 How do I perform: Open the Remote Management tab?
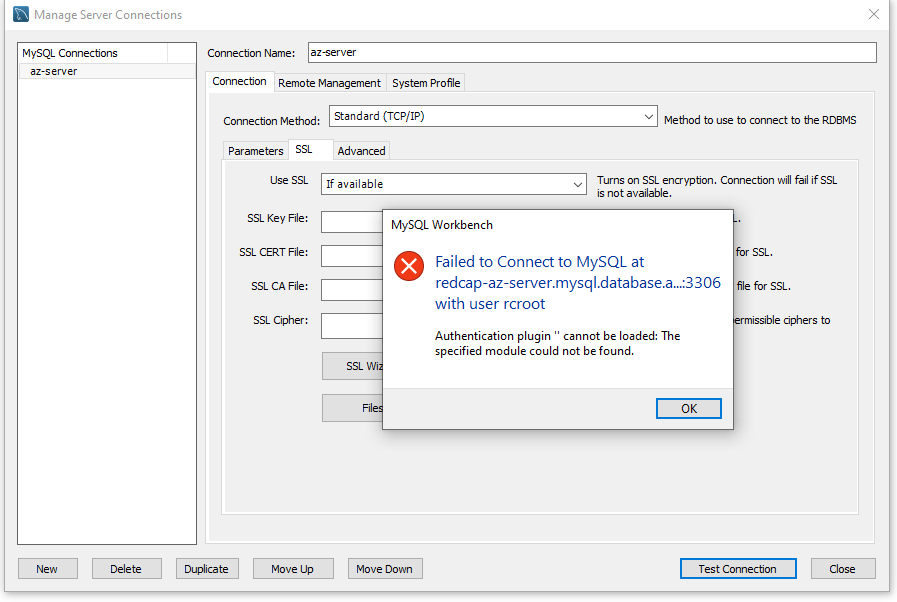coord(329,83)
